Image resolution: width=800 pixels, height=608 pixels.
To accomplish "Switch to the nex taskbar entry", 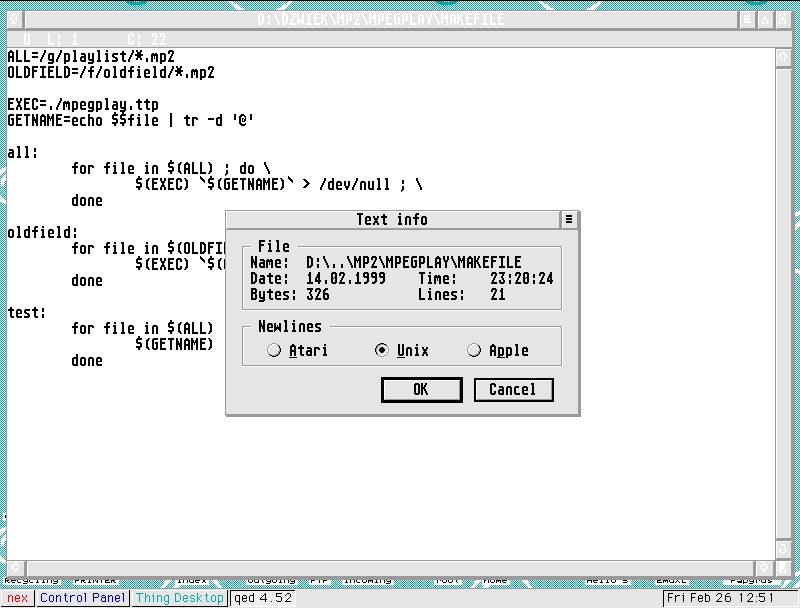I will coord(18,598).
